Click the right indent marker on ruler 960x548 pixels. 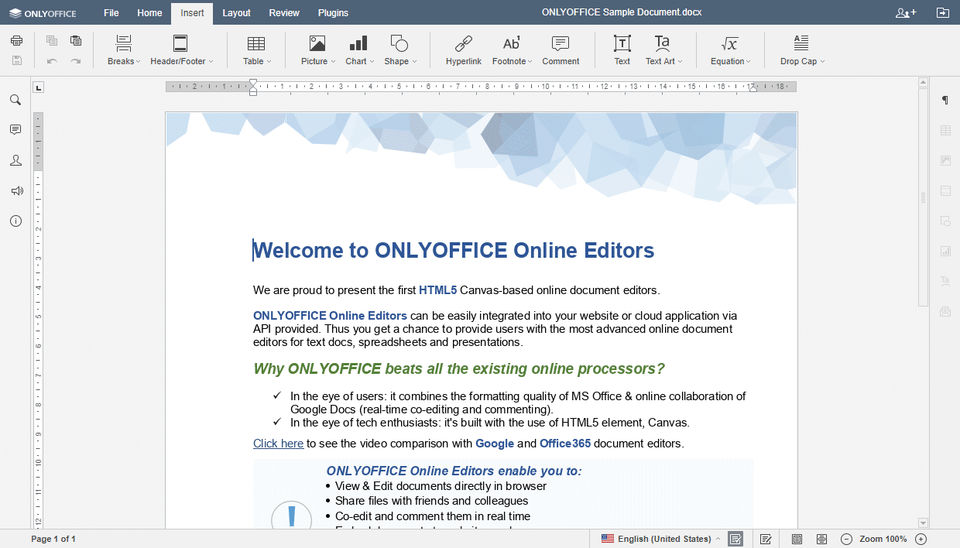753,89
